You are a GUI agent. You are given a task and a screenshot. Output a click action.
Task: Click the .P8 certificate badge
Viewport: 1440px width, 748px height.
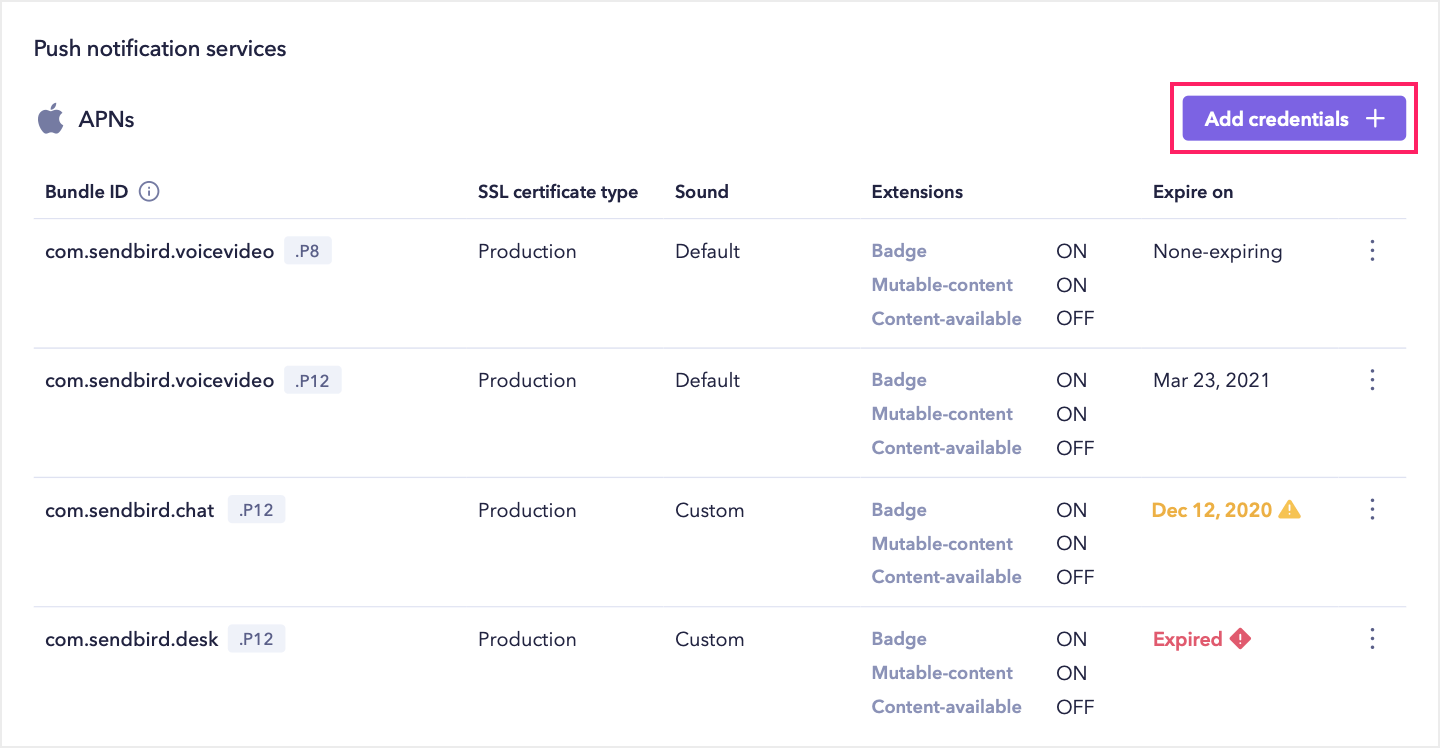[x=307, y=251]
